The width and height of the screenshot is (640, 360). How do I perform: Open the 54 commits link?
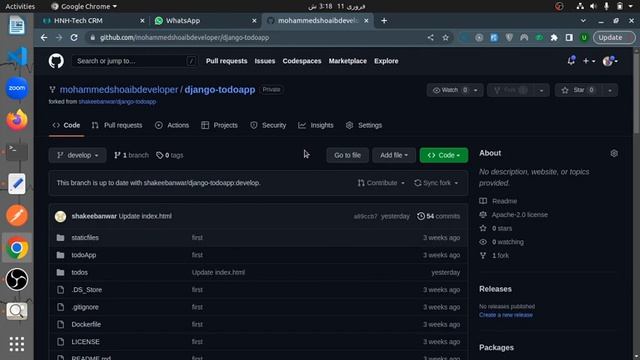pos(438,216)
